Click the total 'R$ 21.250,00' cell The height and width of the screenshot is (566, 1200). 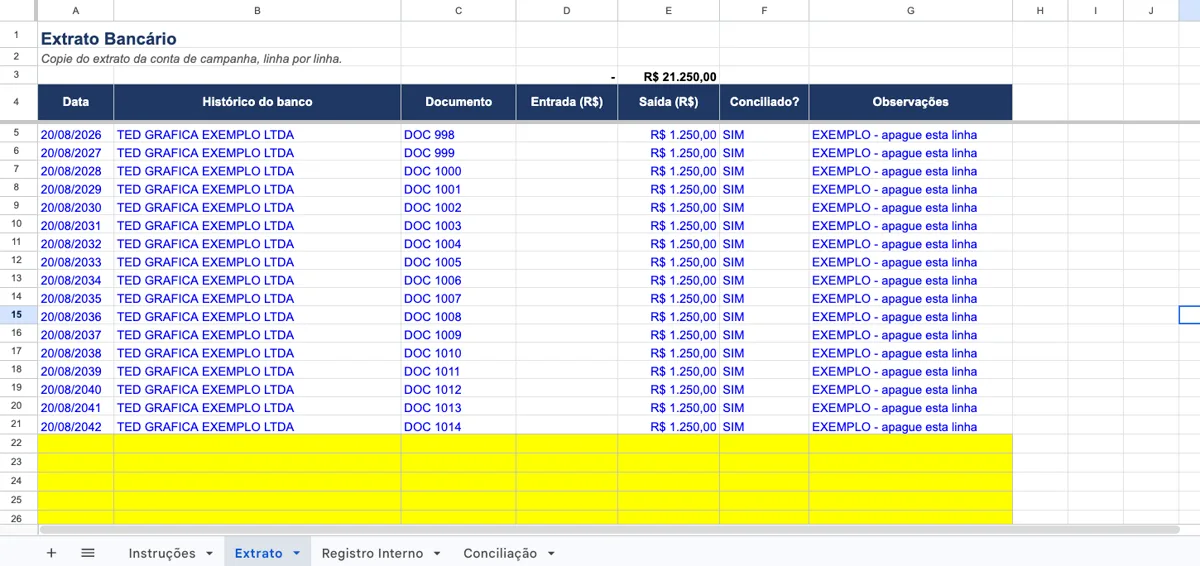click(668, 77)
